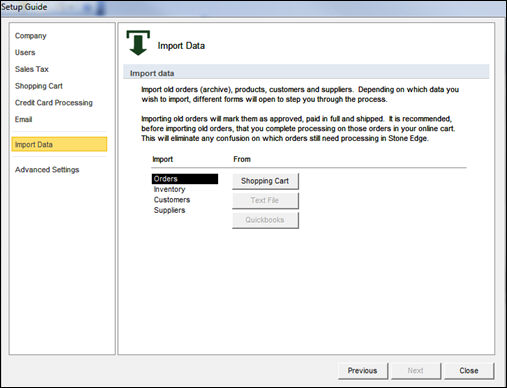Click the greyed Text File button
This screenshot has width=507, height=388.
point(265,200)
